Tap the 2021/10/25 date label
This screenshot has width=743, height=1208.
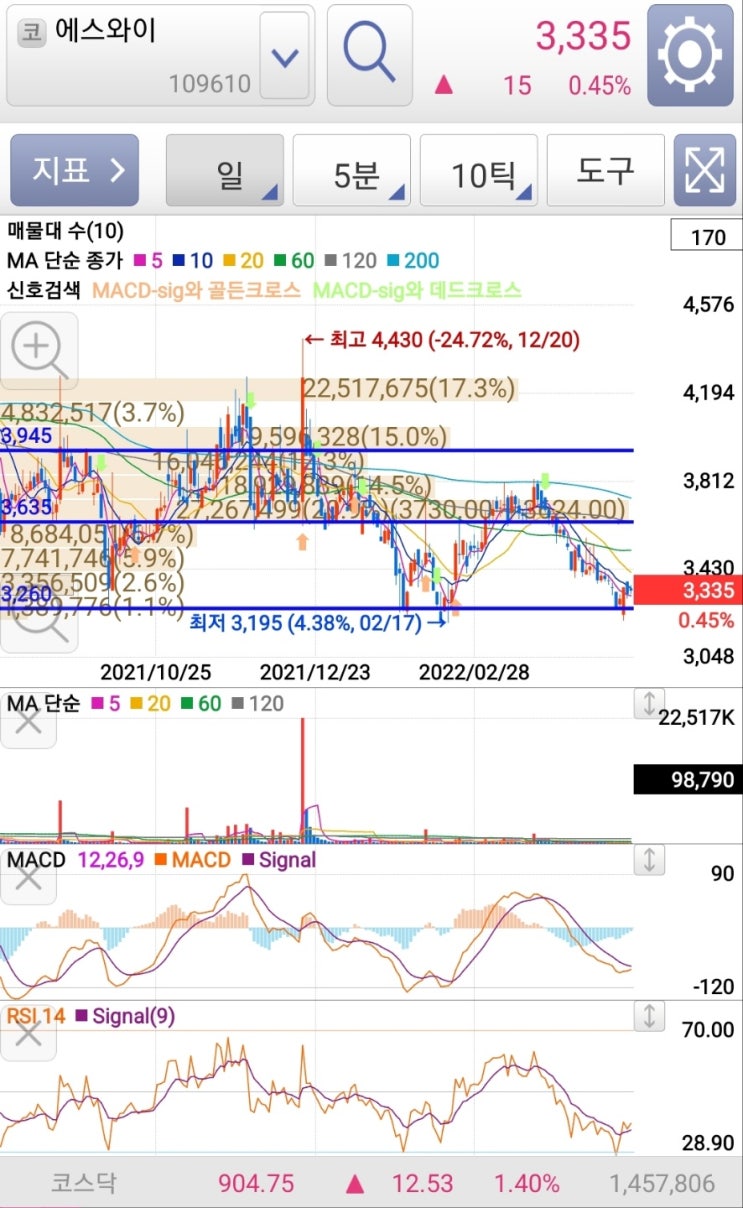click(x=156, y=671)
